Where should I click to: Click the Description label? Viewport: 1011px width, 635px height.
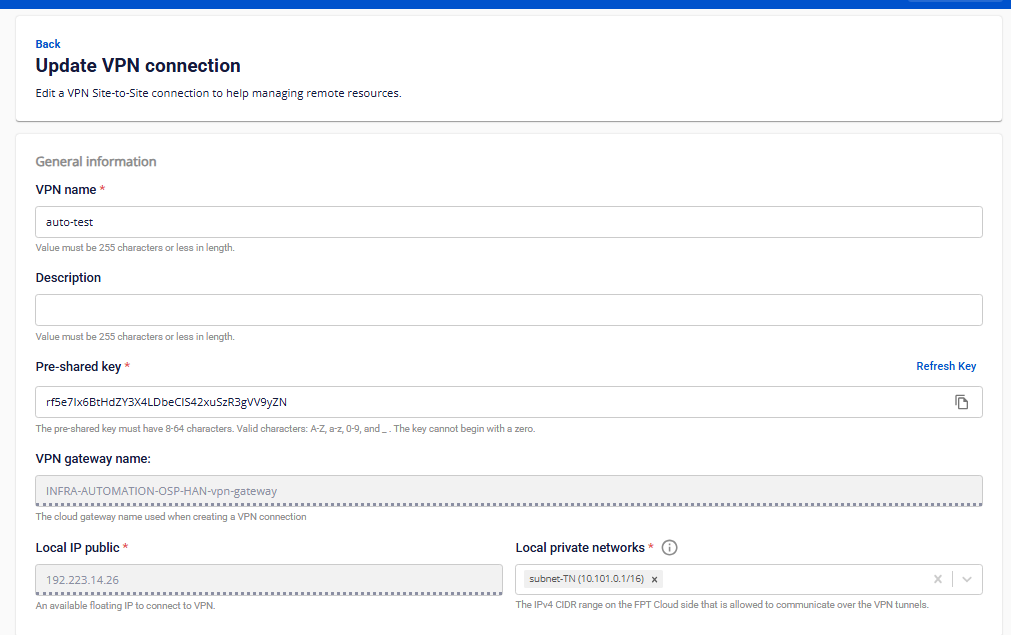68,278
